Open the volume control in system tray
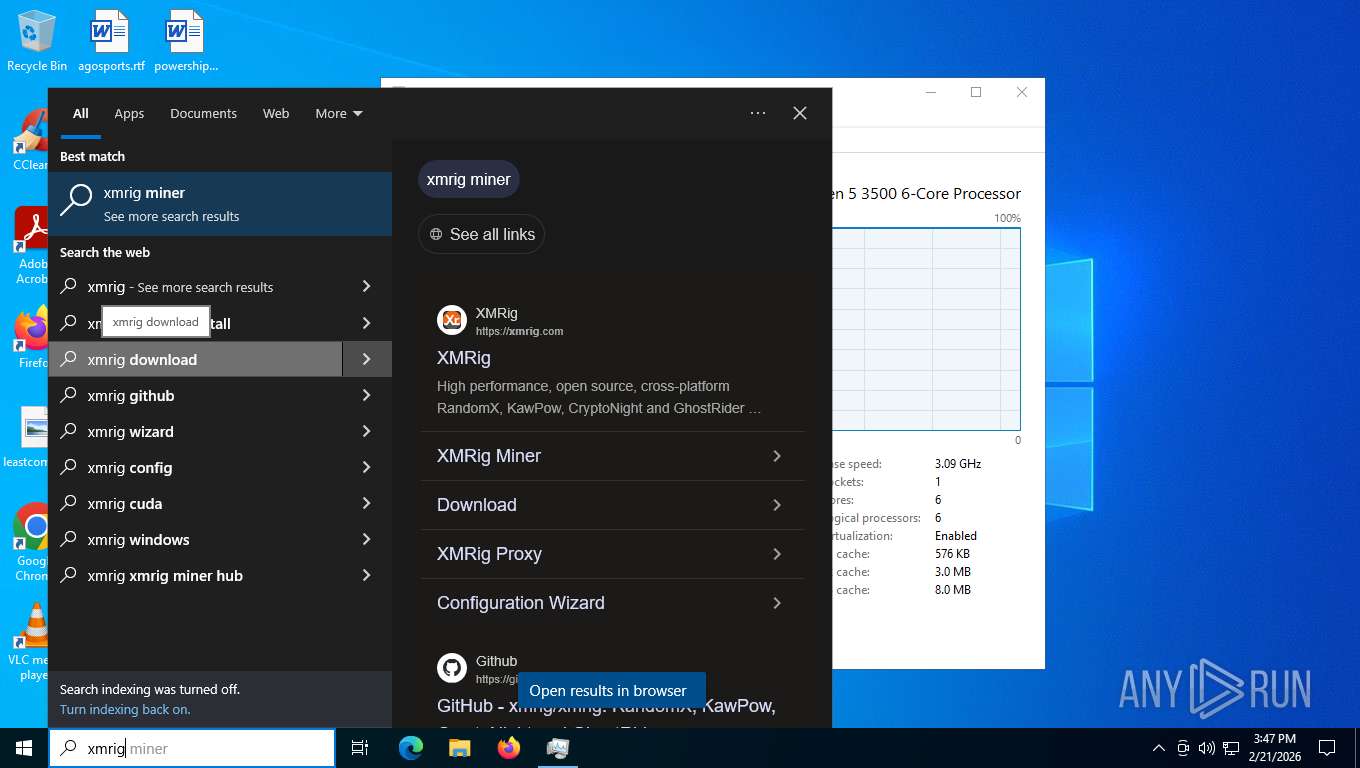1360x768 pixels. [1207, 748]
